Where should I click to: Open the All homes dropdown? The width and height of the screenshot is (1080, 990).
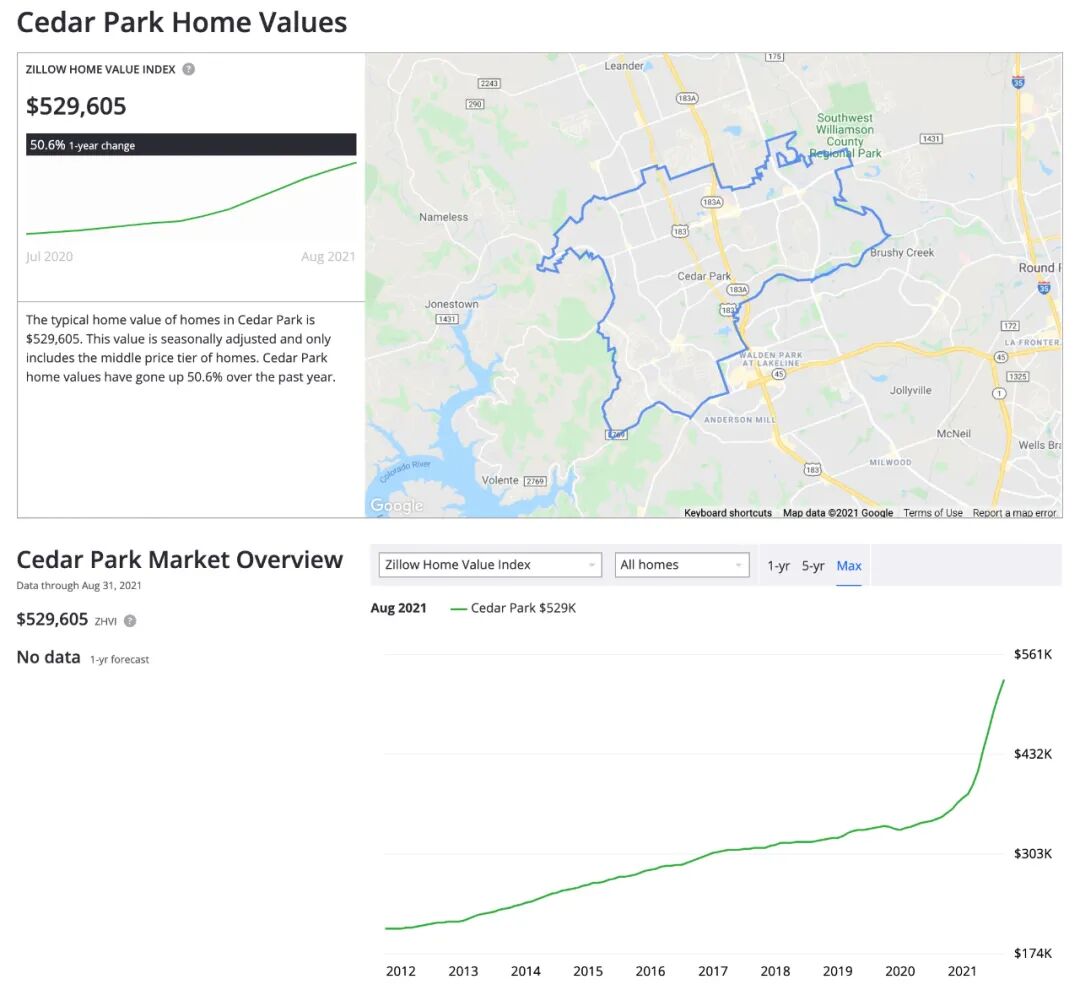click(681, 565)
